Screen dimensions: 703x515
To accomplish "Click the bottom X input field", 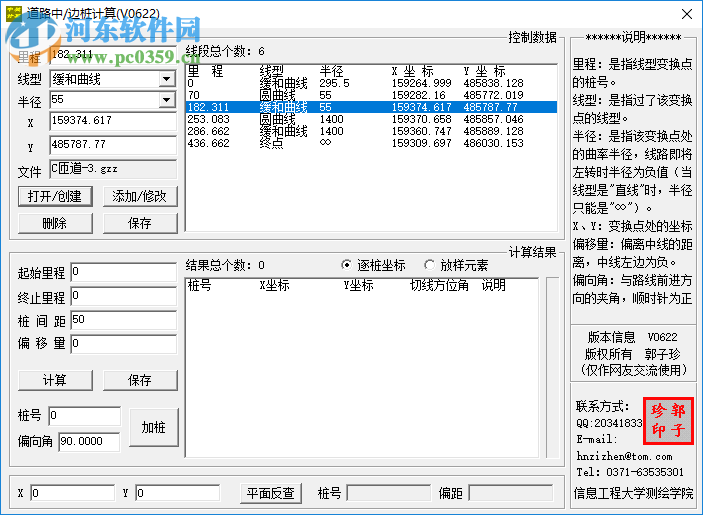I will click(73, 493).
